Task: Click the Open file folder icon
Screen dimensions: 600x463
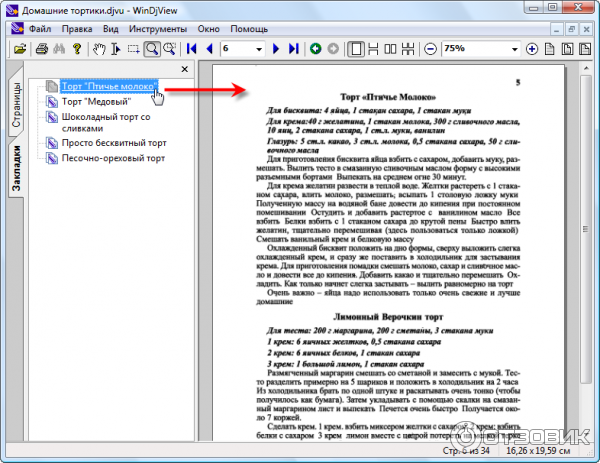Action: click(x=18, y=48)
